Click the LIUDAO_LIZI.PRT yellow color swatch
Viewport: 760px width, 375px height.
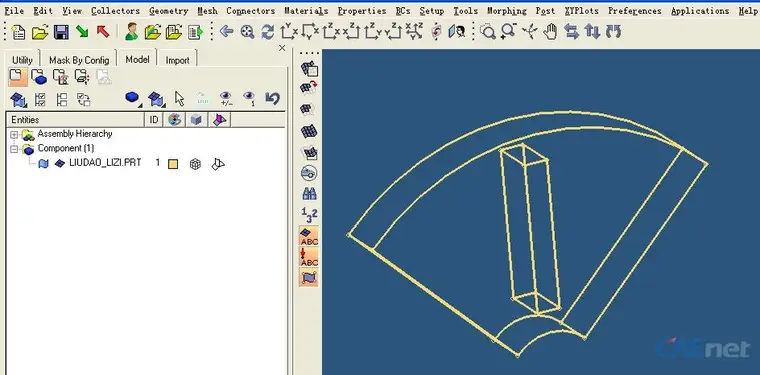173,164
